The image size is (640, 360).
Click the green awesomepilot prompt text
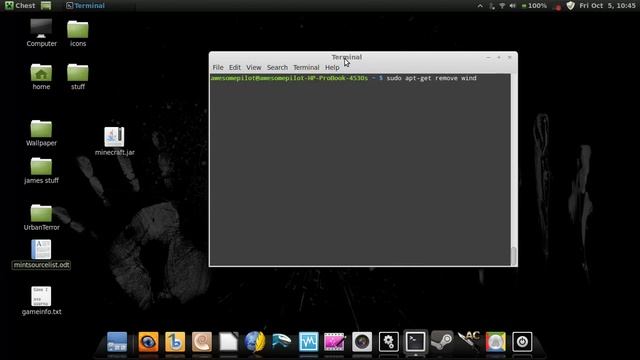[x=289, y=78]
